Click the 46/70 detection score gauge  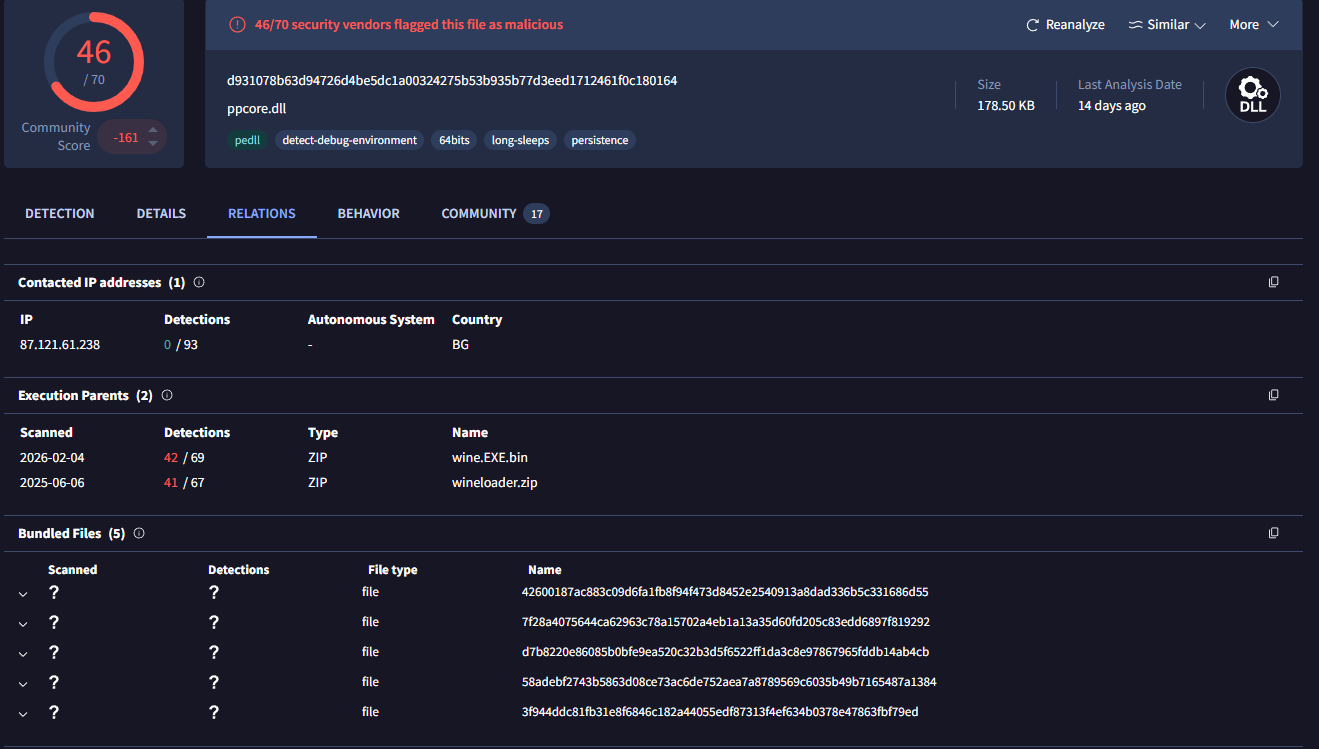[x=94, y=62]
